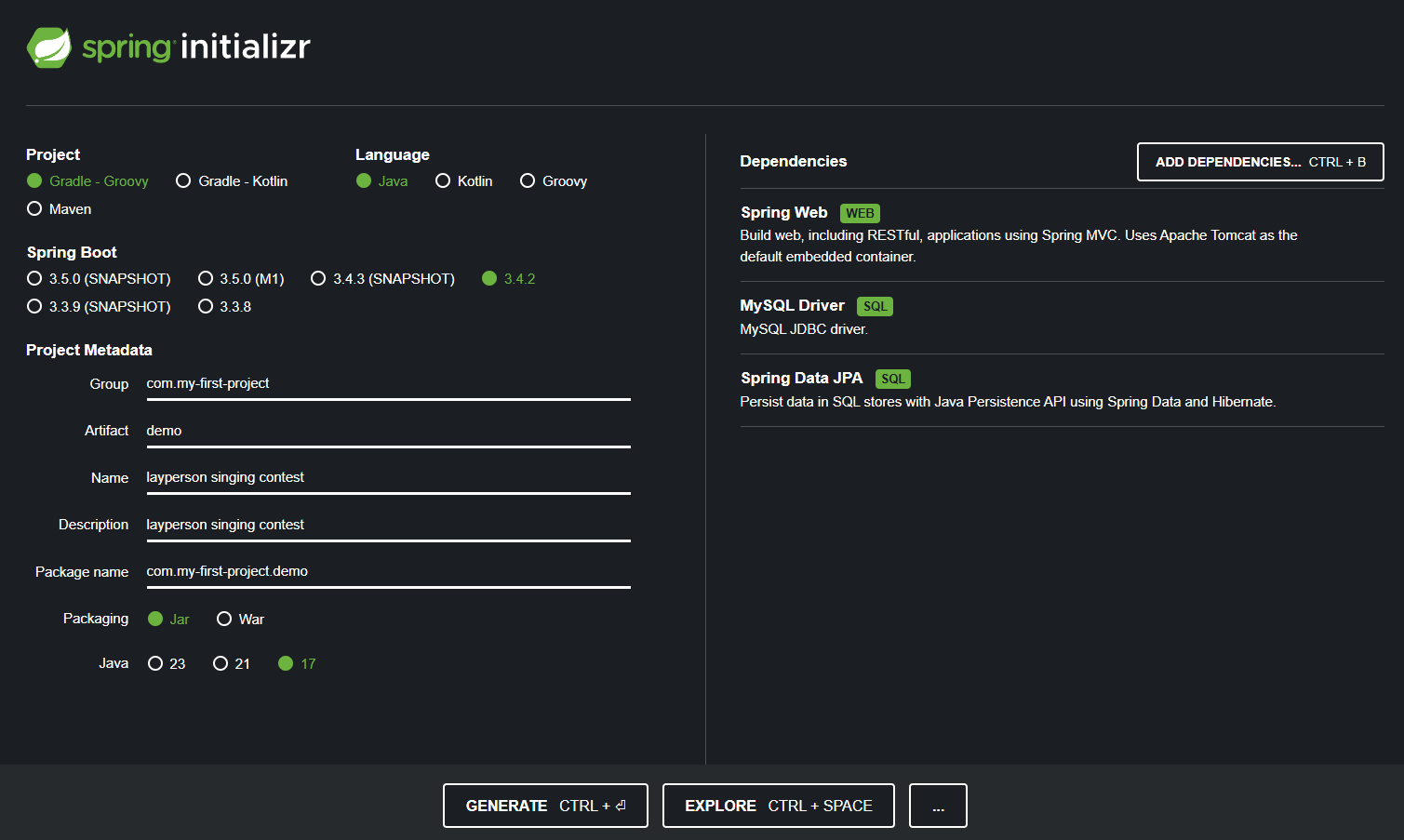Click the Dependencies heading

pyautogui.click(x=794, y=162)
